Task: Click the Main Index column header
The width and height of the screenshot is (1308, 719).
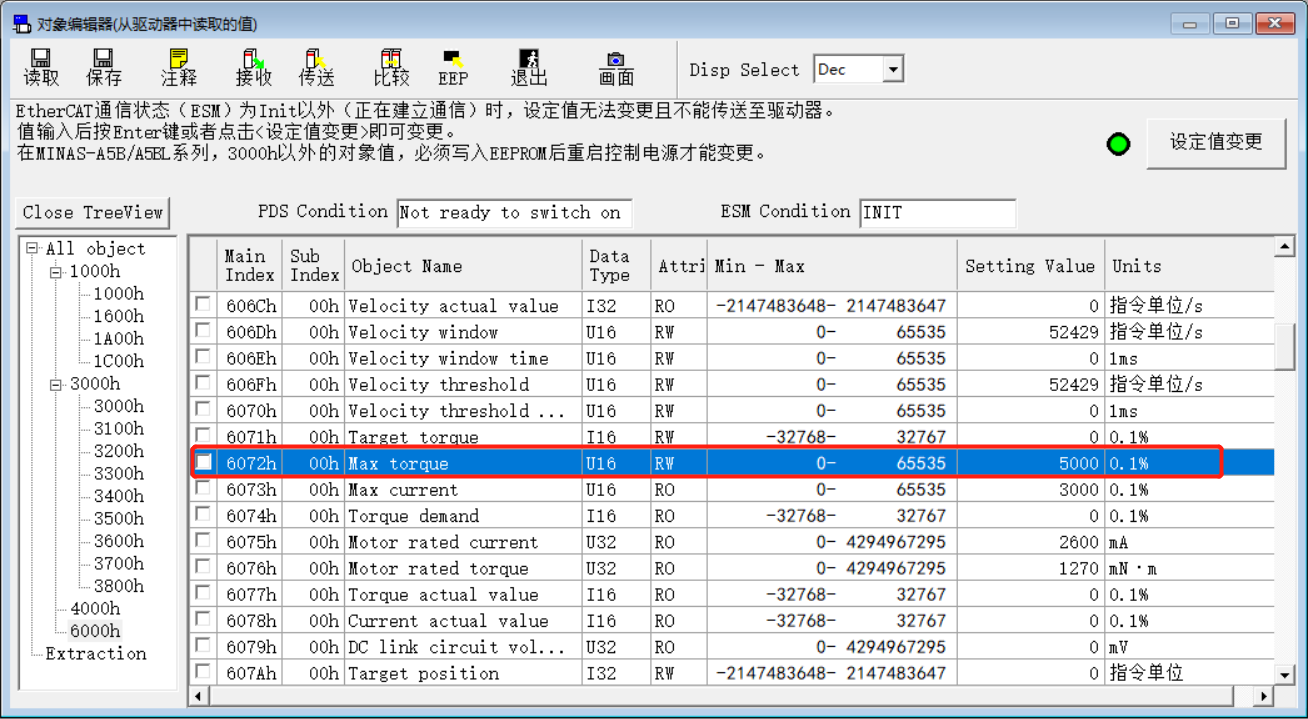Action: (x=250, y=266)
